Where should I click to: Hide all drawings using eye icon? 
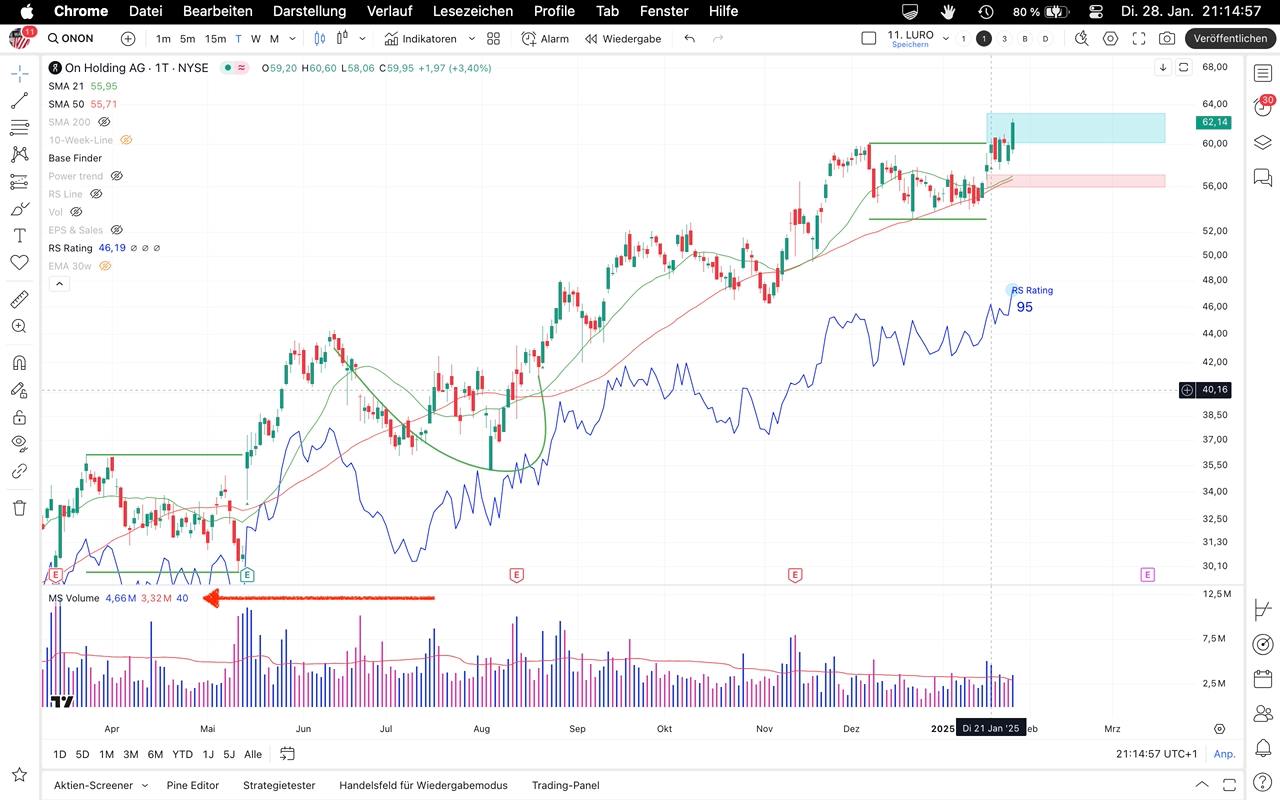19,442
